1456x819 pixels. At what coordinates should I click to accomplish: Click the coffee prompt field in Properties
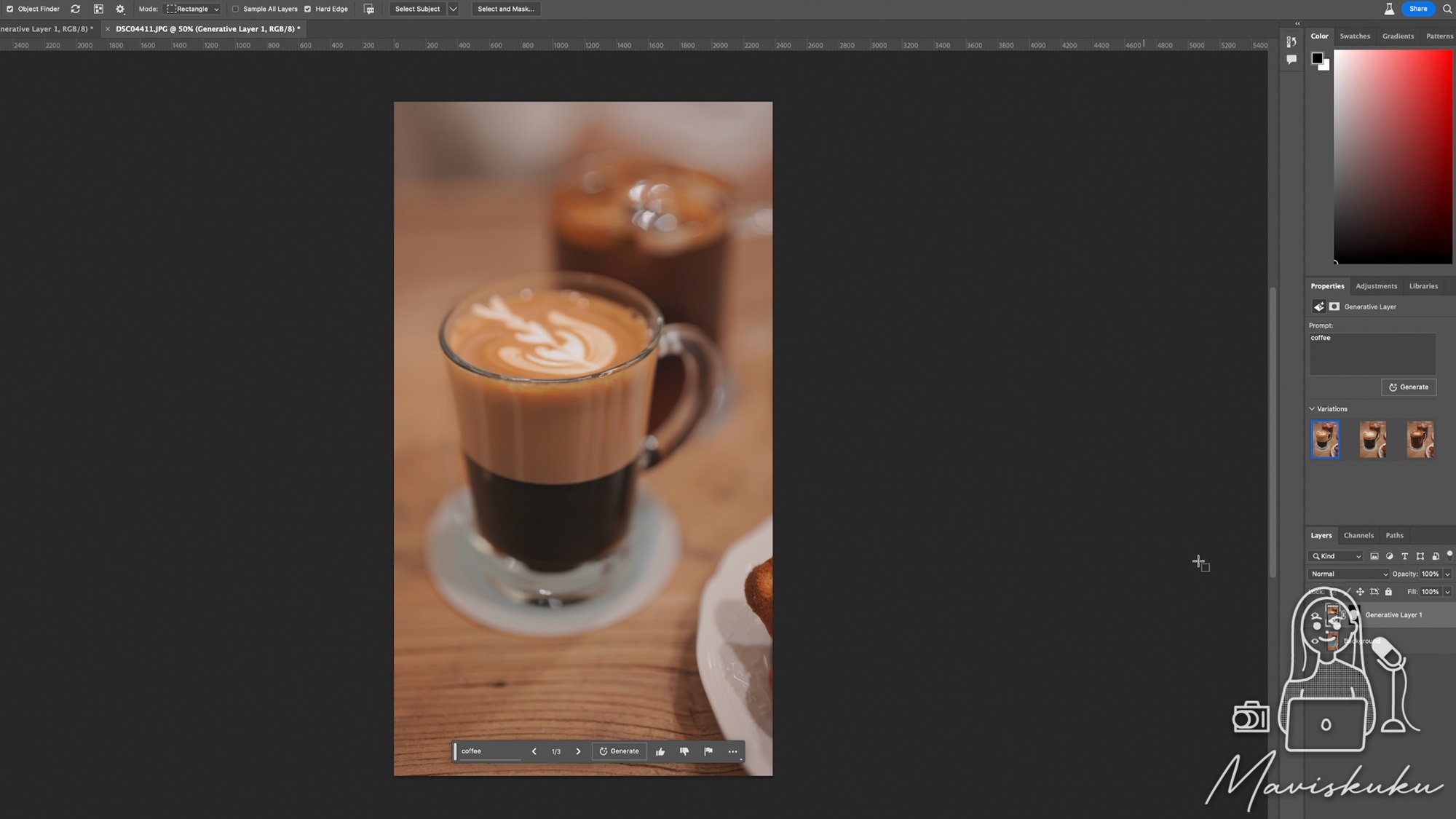1372,354
